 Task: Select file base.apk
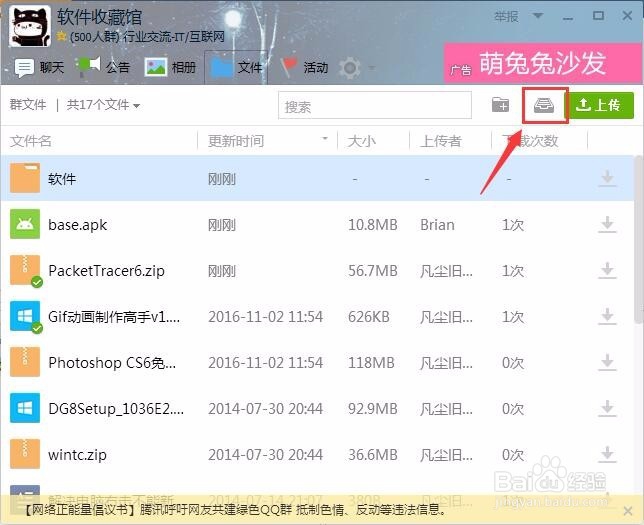point(77,225)
